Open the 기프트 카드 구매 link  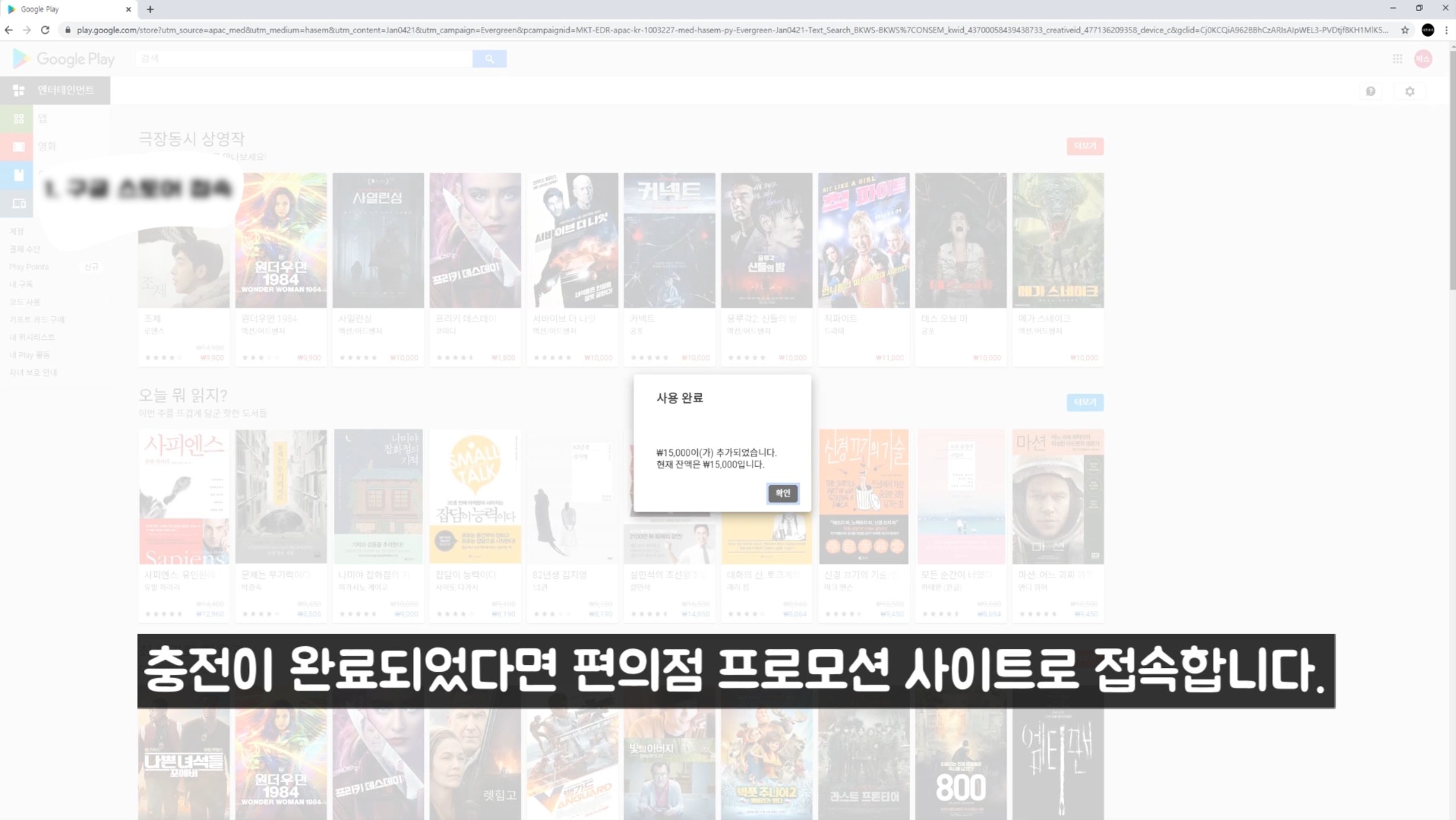(x=37, y=319)
